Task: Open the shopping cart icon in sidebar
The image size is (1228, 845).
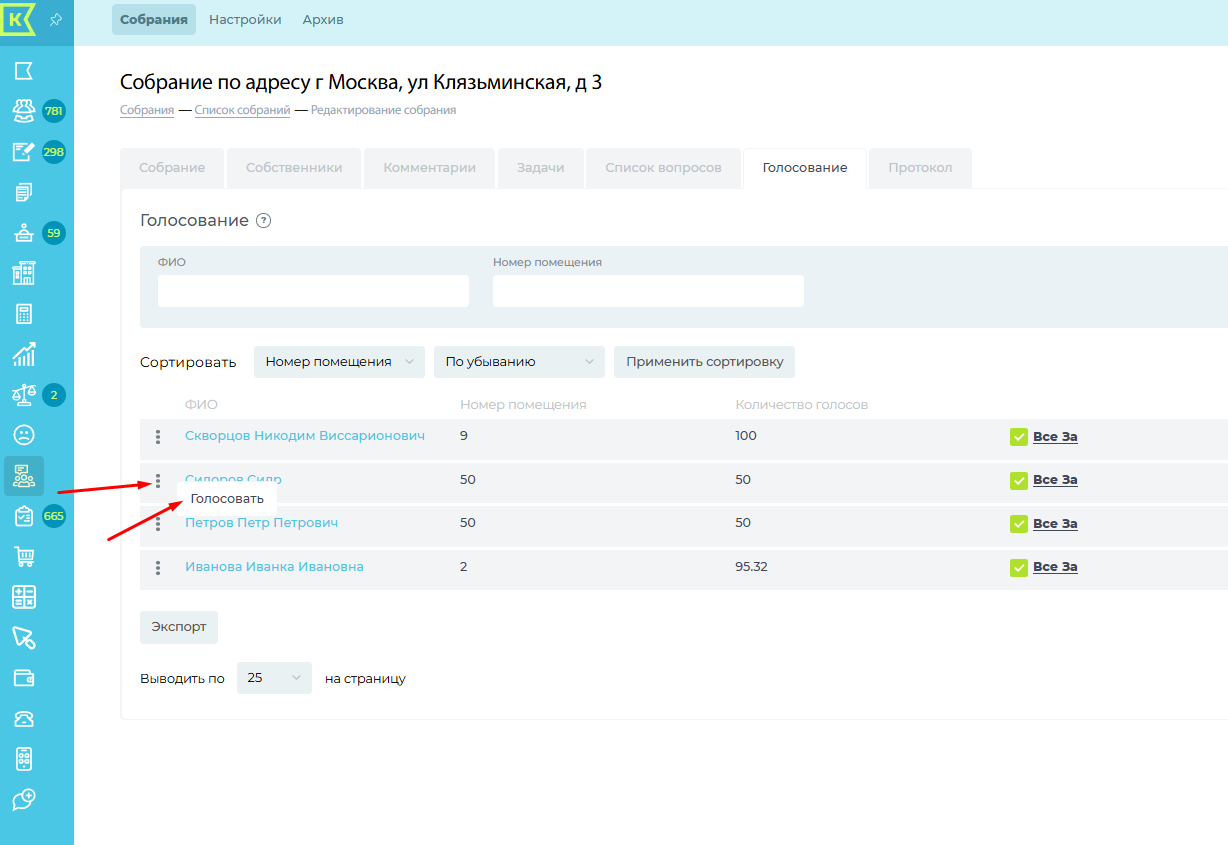Action: (x=23, y=557)
